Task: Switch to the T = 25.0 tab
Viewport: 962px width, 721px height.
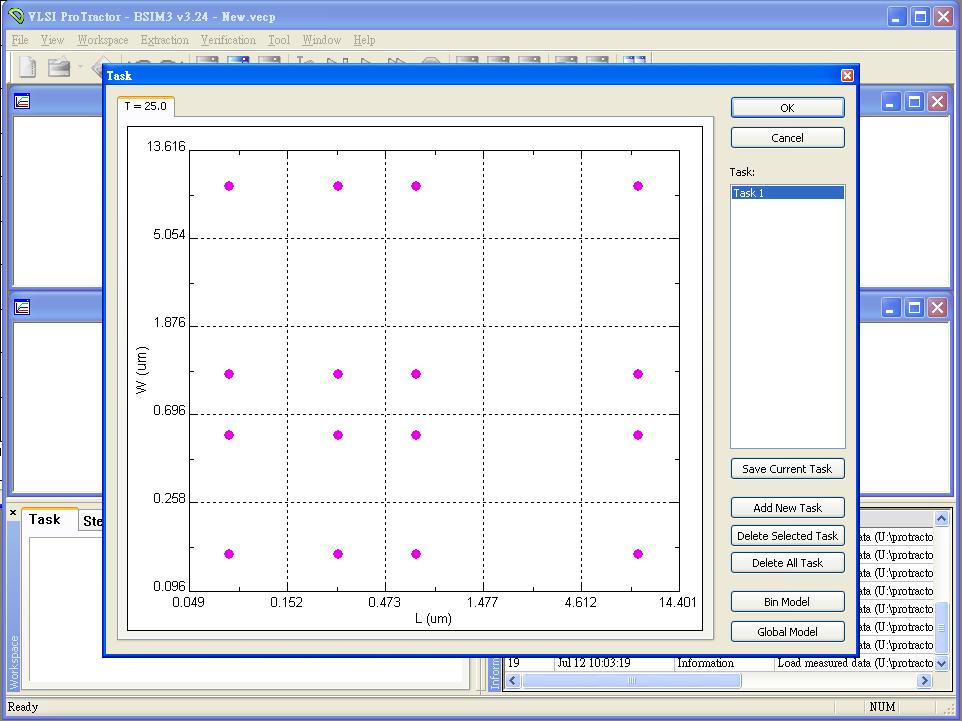Action: click(x=146, y=106)
